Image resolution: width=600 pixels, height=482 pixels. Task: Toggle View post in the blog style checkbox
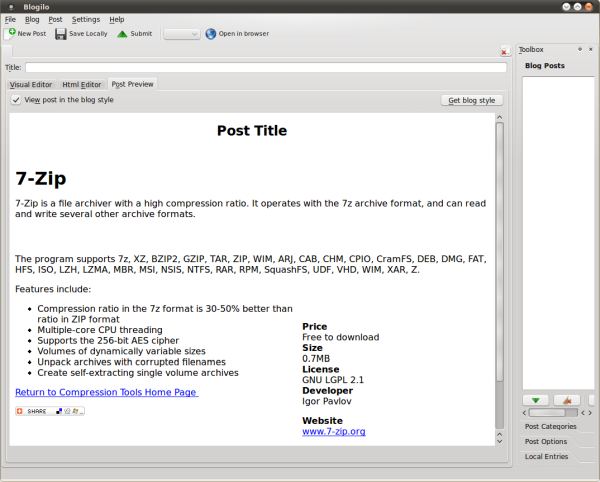click(16, 100)
